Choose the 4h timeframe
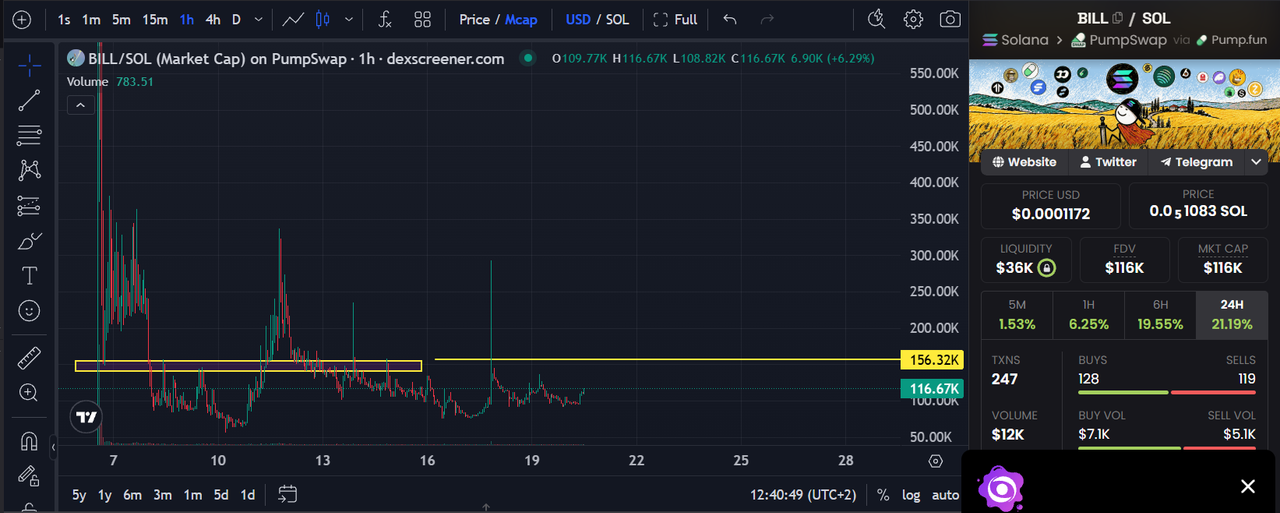The image size is (1280, 513). point(213,19)
